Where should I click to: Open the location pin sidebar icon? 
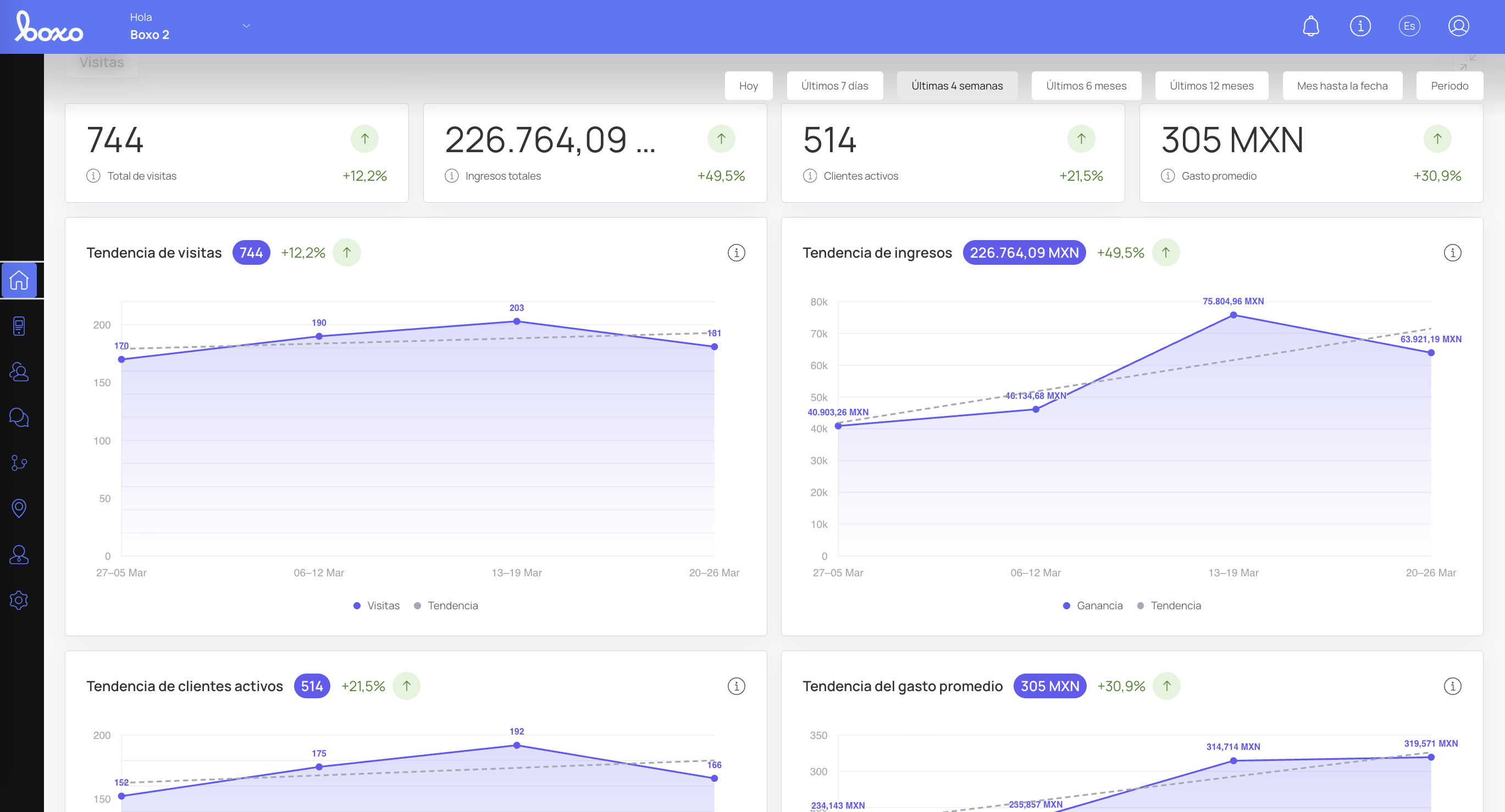[x=19, y=508]
